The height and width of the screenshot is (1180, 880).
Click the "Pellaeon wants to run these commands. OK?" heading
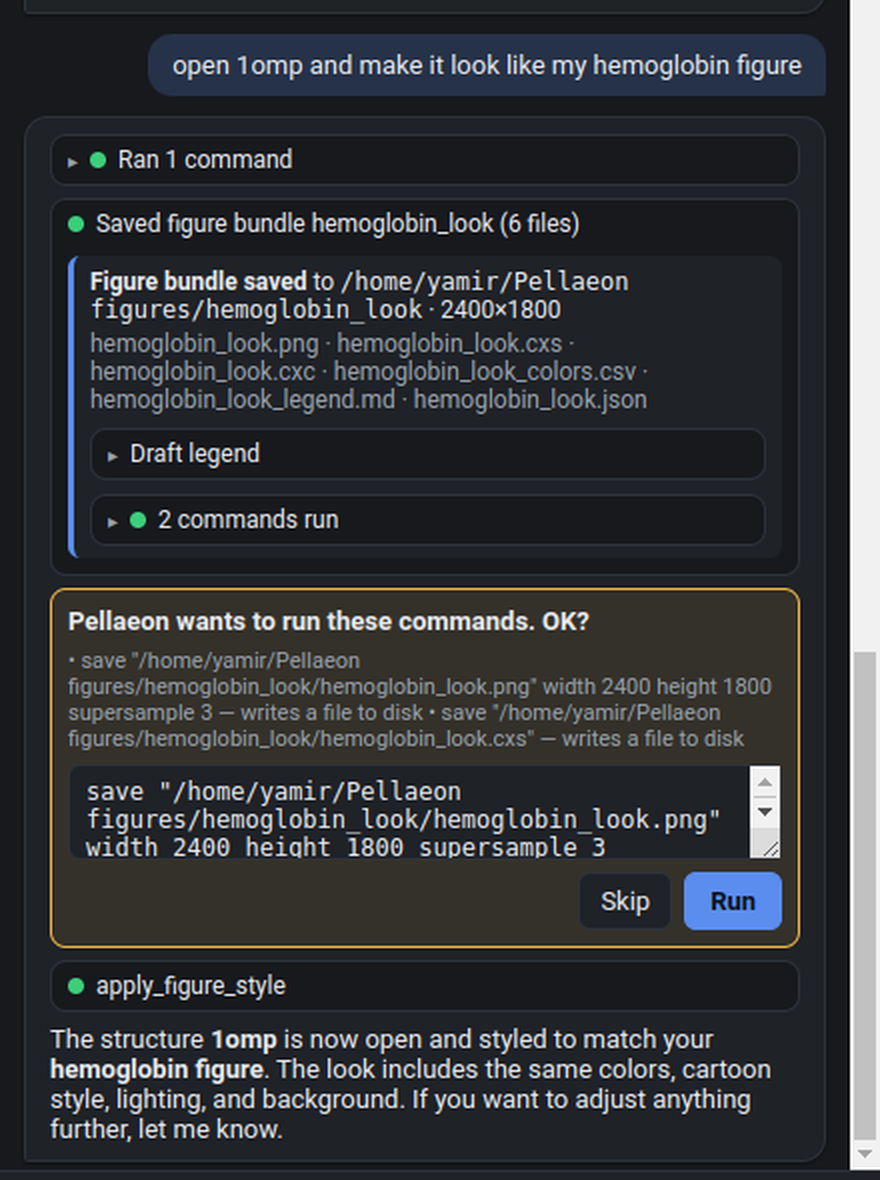(x=328, y=622)
